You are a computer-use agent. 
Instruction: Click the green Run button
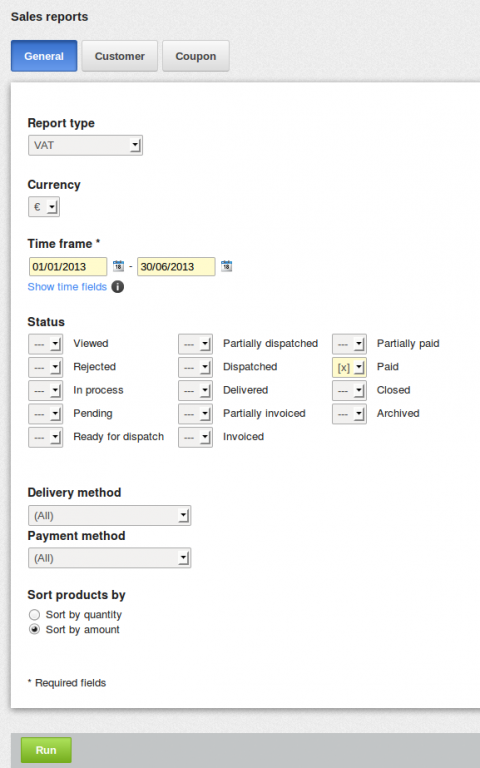pyautogui.click(x=46, y=750)
